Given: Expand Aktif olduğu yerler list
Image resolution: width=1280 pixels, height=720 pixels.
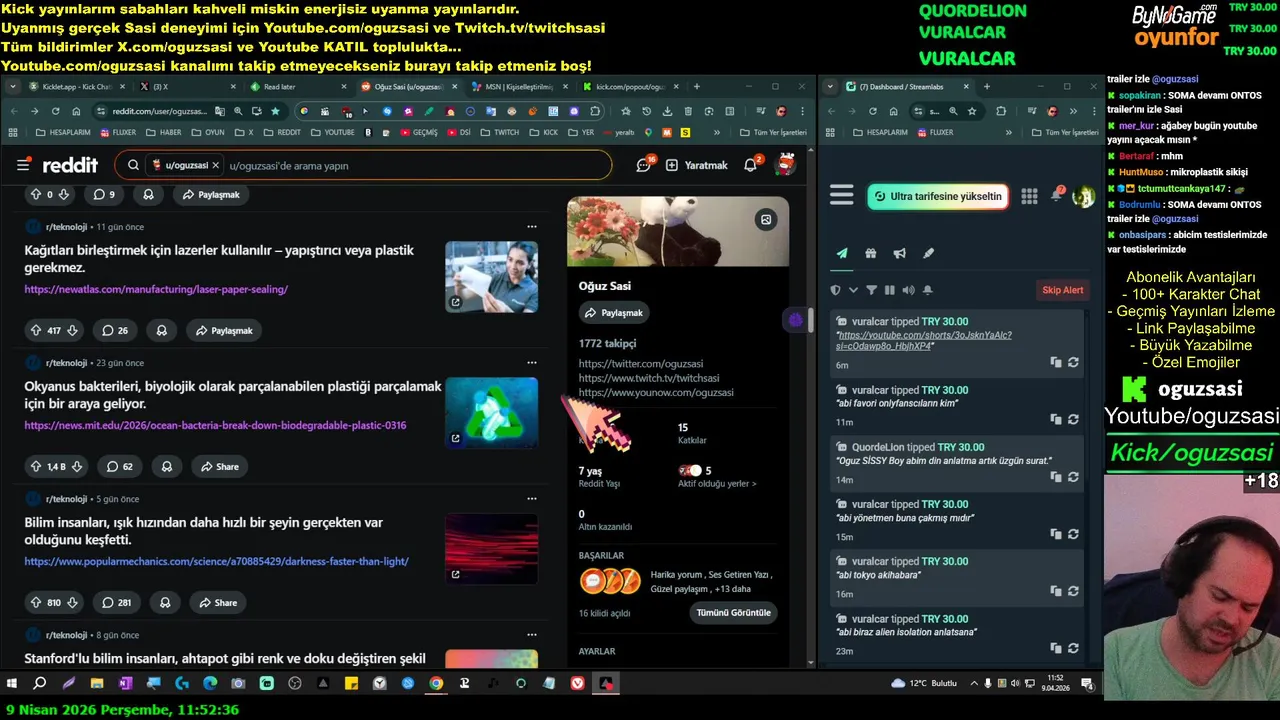Looking at the screenshot, I should (x=717, y=484).
